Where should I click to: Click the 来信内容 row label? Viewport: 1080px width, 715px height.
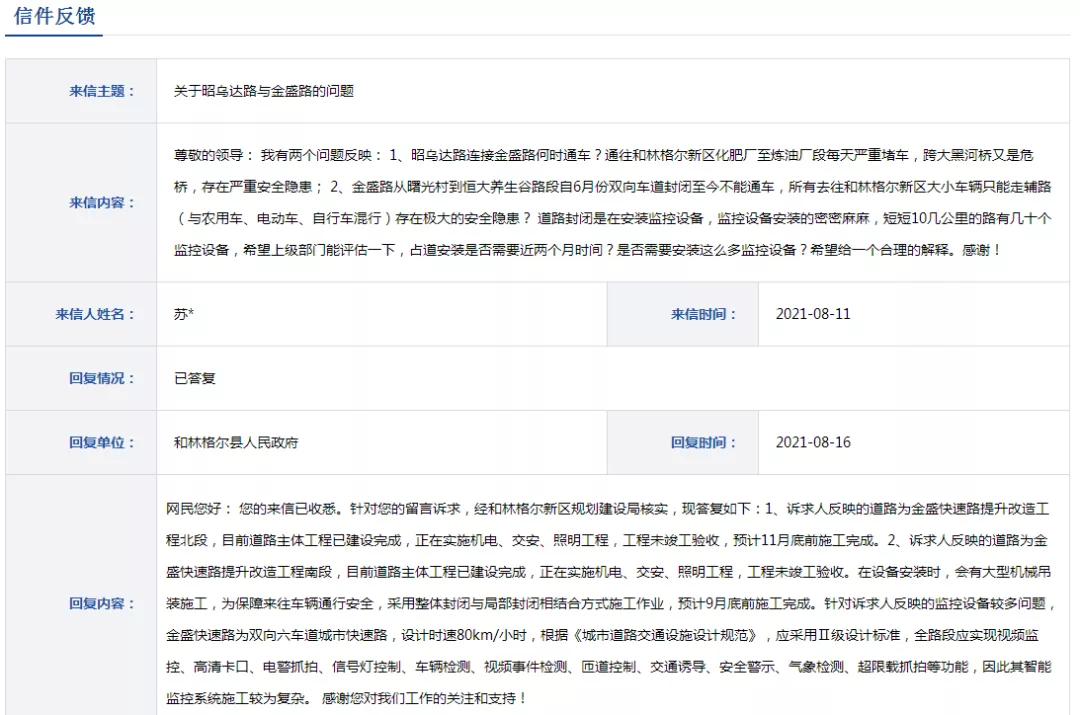click(102, 202)
